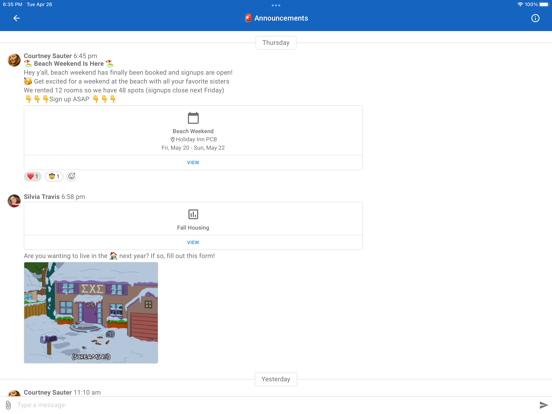Image resolution: width=552 pixels, height=414 pixels.
Task: Tap the Fri, May 20 - Sun, May 22 dates
Action: click(x=193, y=148)
